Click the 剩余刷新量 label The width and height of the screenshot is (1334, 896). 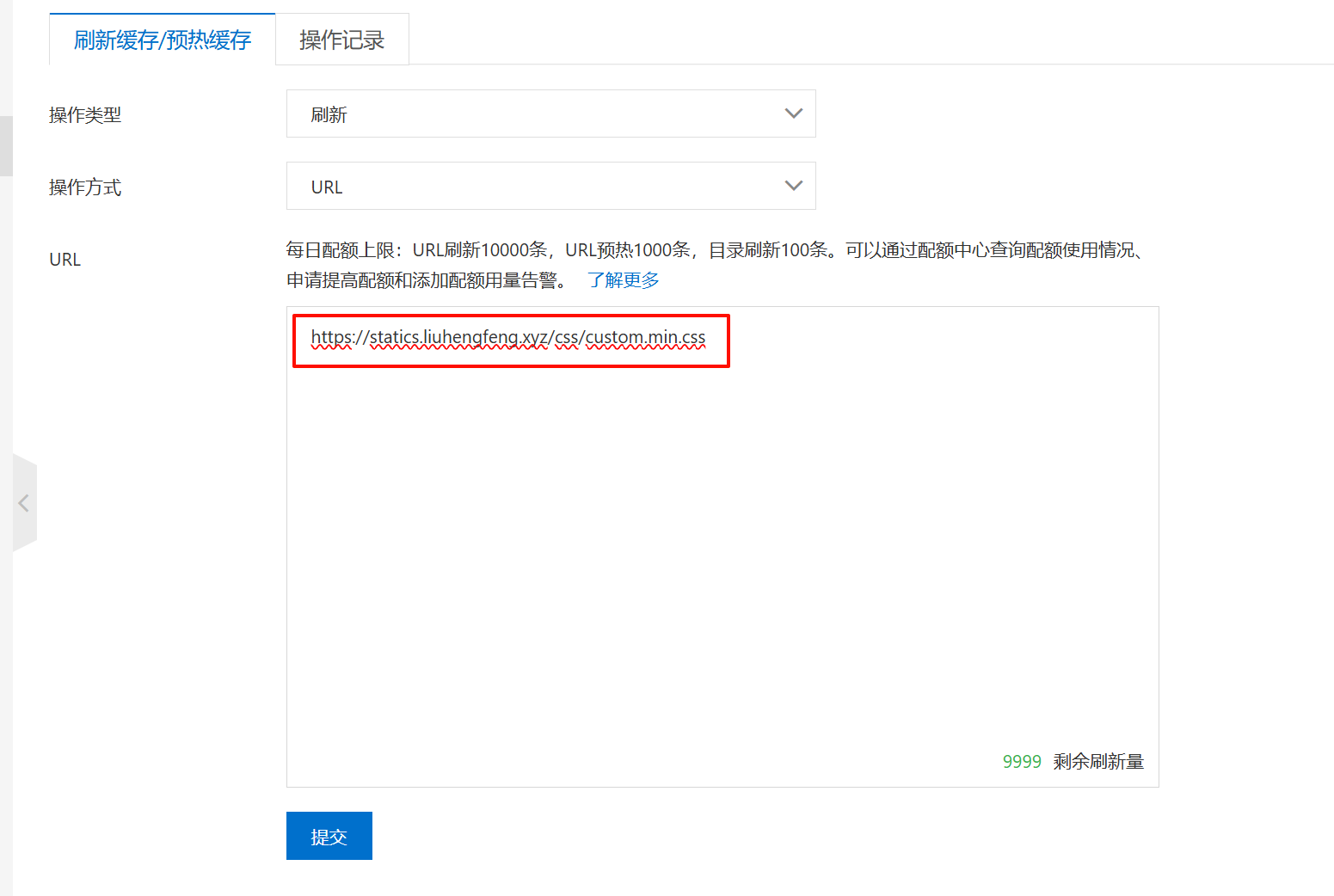(x=1098, y=761)
